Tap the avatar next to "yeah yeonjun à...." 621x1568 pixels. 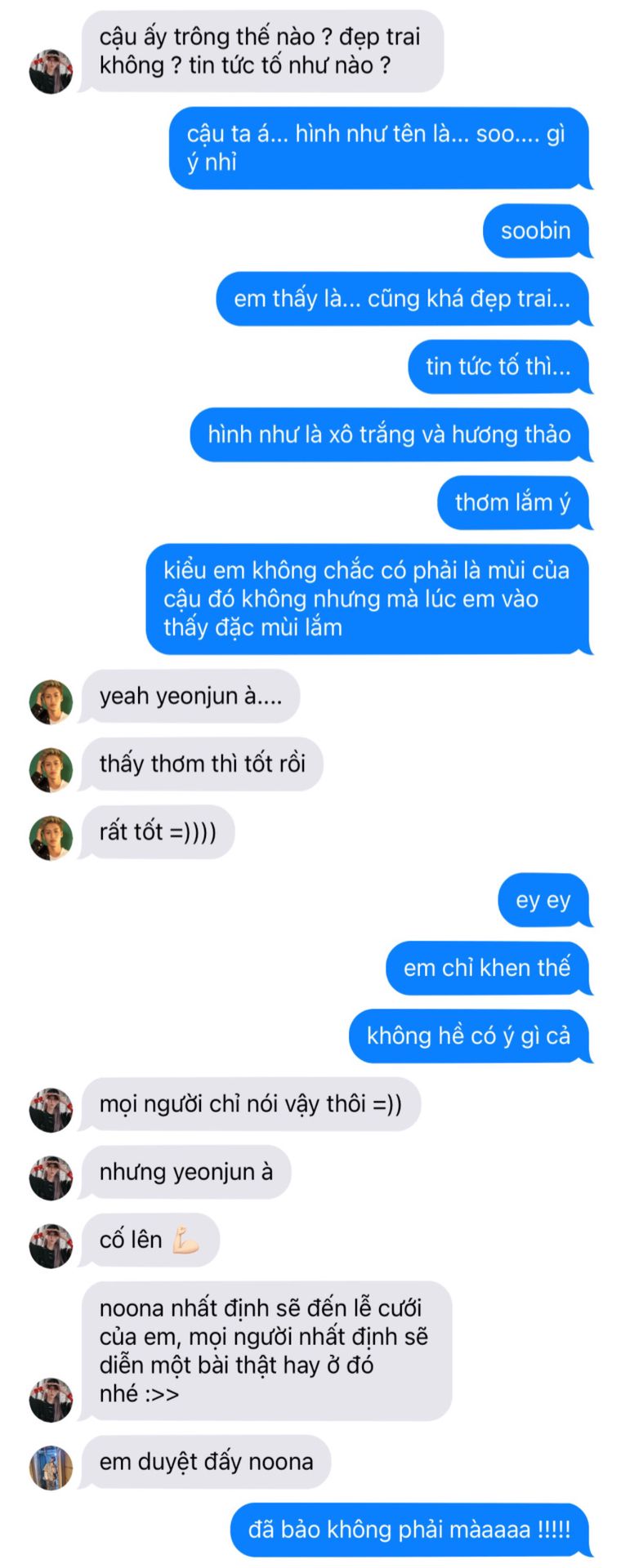click(x=51, y=702)
